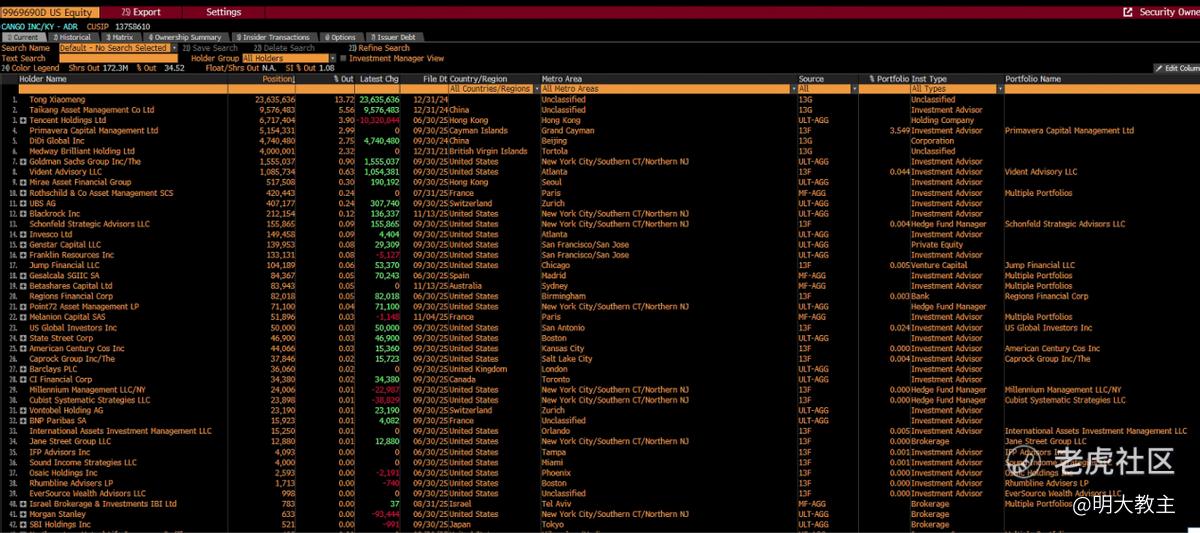Select Cubist Systematic Strategies LLC holder name
This screenshot has height=533, width=1200.
(x=89, y=400)
